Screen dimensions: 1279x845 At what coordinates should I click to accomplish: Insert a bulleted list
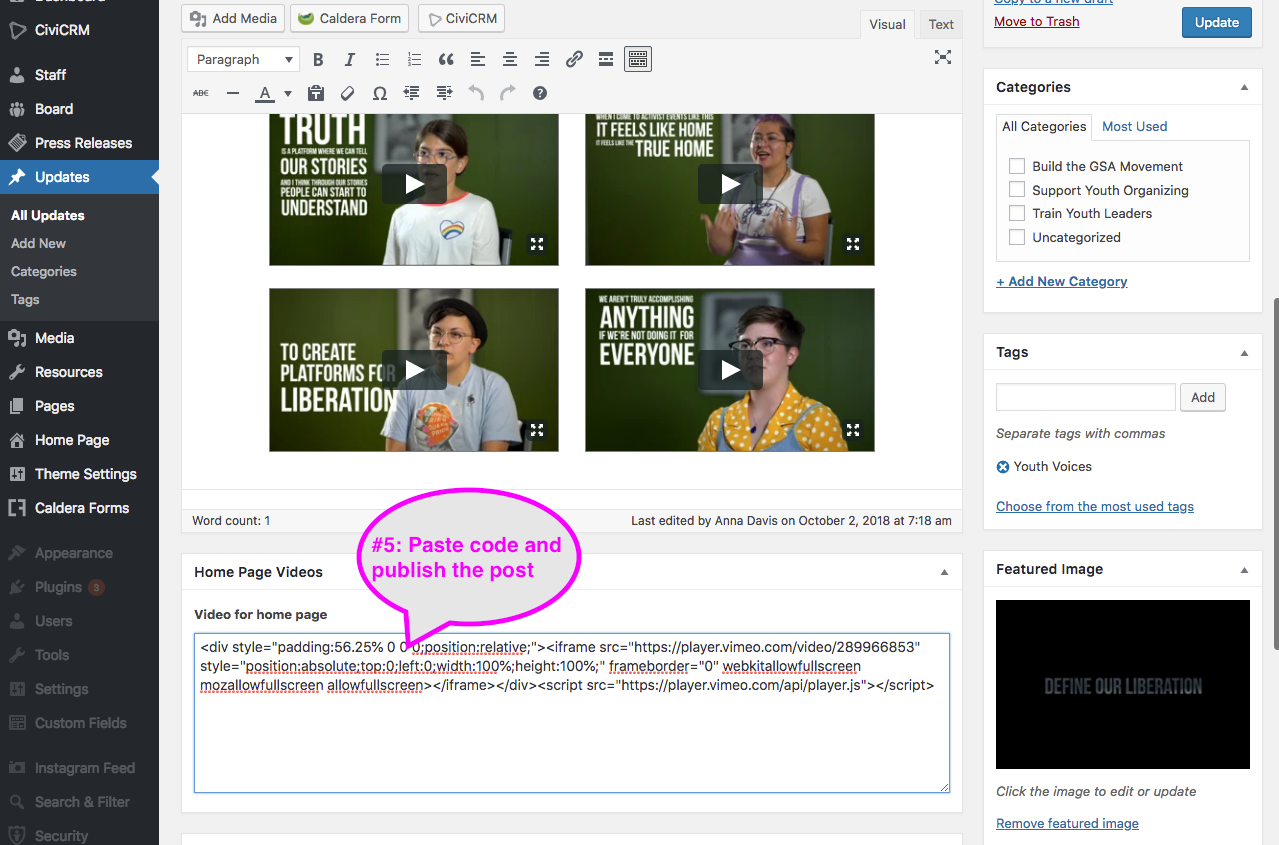point(382,60)
